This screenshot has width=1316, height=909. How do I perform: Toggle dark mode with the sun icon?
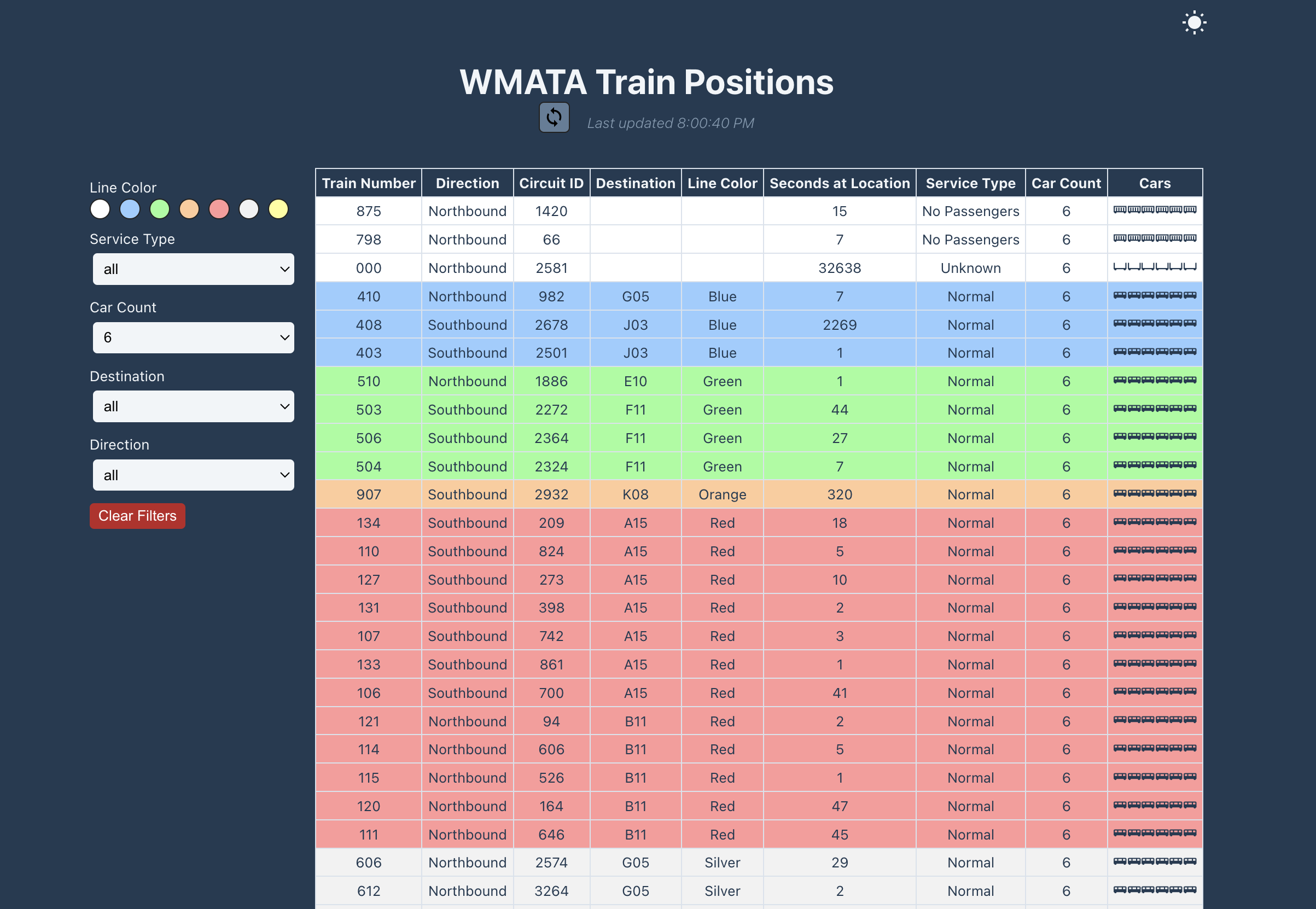tap(1194, 22)
